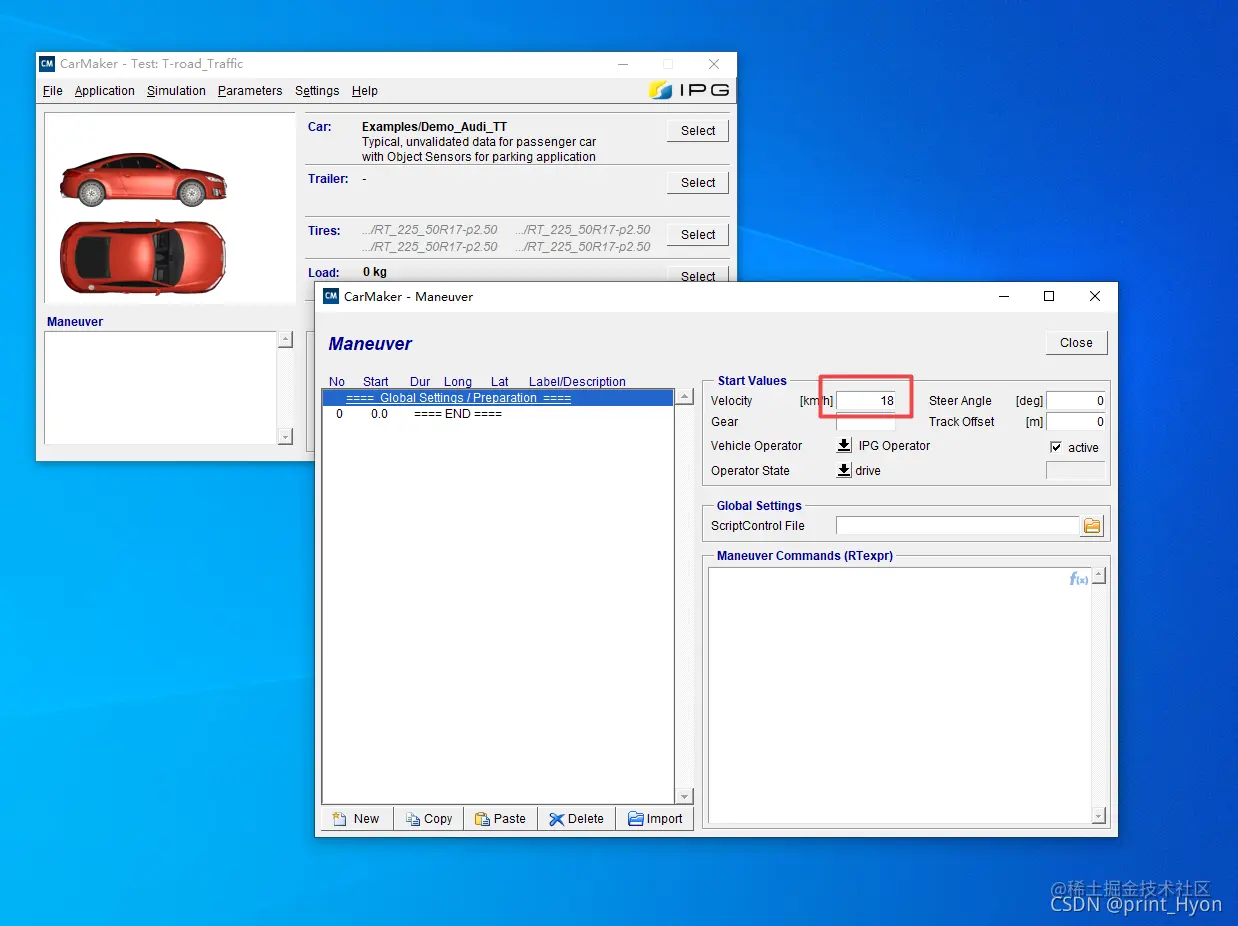The image size is (1238, 926).
Task: Click the greyed field below active checkbox
Action: tap(1076, 470)
